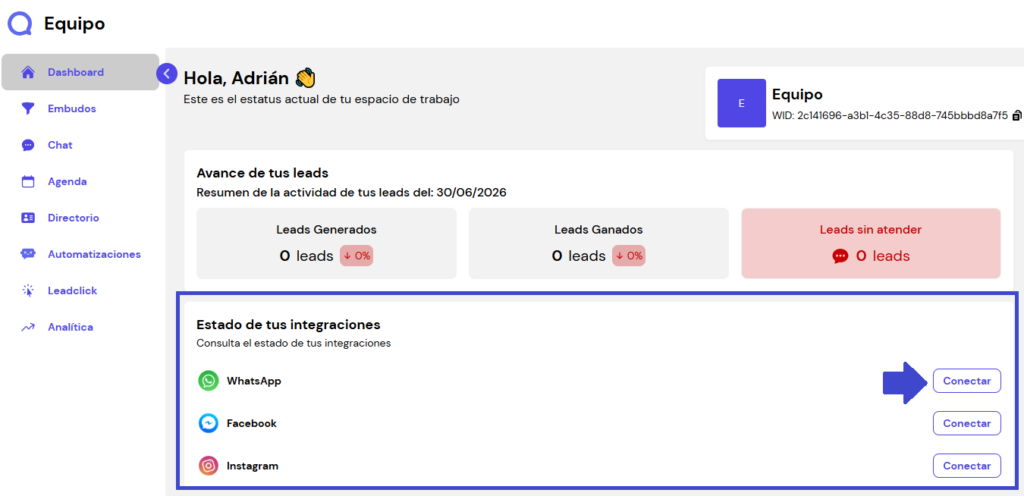Copy the workspace WID with copy icon

coord(1017,116)
